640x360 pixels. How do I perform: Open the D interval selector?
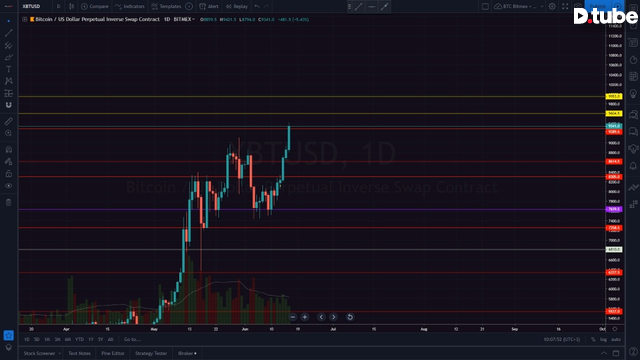[58, 6]
